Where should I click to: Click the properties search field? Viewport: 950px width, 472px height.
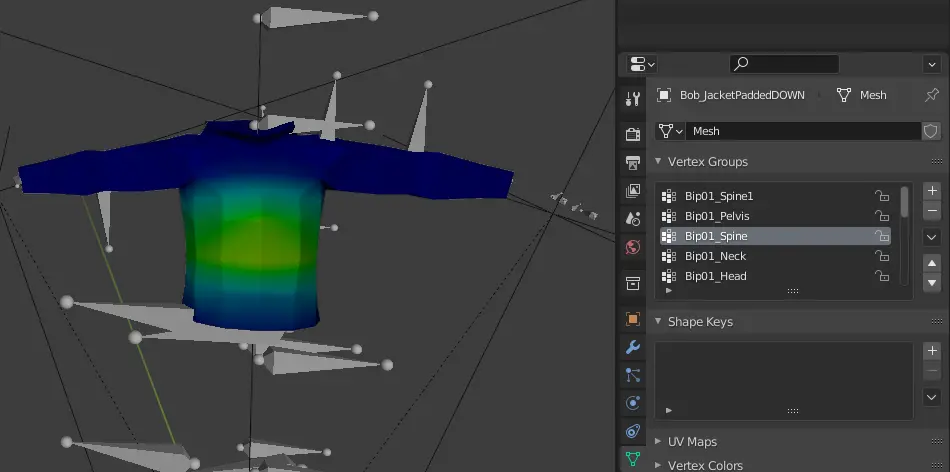(784, 64)
